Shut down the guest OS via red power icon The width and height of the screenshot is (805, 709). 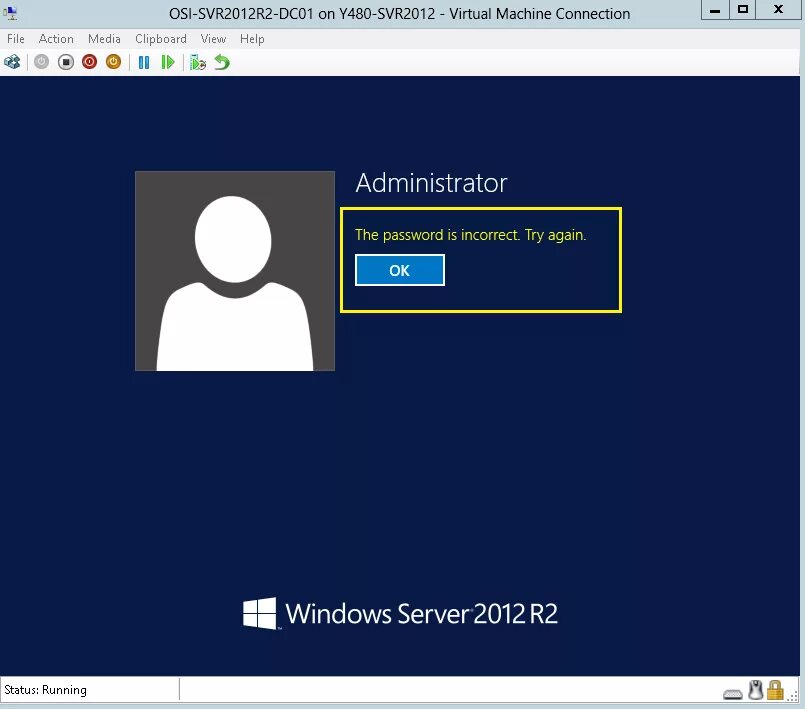click(89, 61)
